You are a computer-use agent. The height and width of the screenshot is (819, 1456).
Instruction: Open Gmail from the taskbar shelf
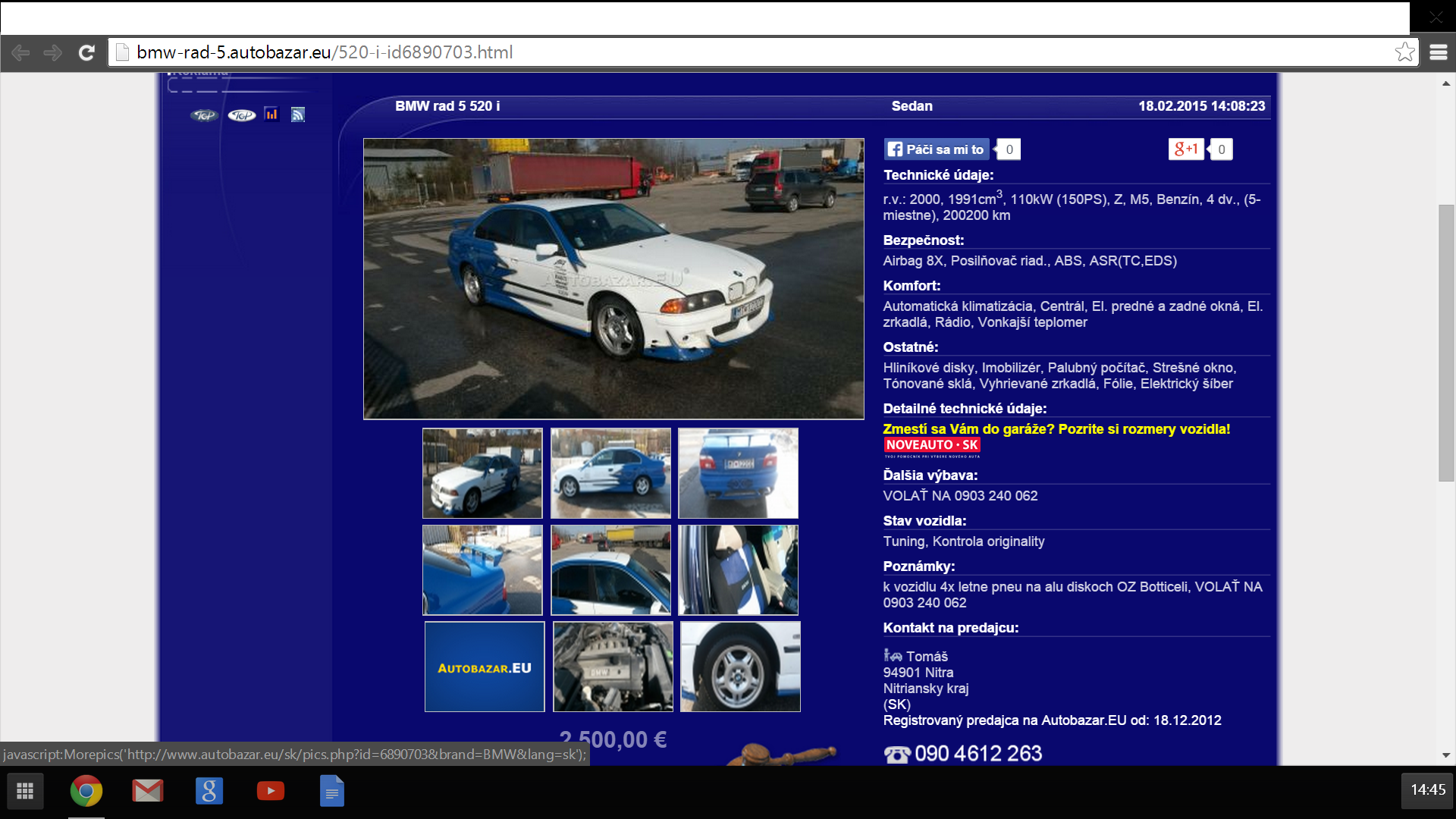pos(147,791)
